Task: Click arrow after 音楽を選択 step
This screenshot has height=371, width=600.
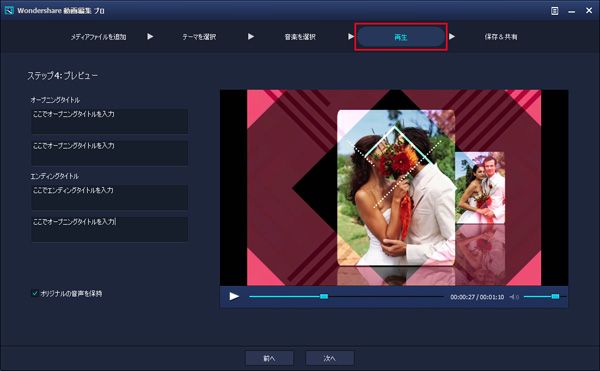Action: tap(351, 37)
